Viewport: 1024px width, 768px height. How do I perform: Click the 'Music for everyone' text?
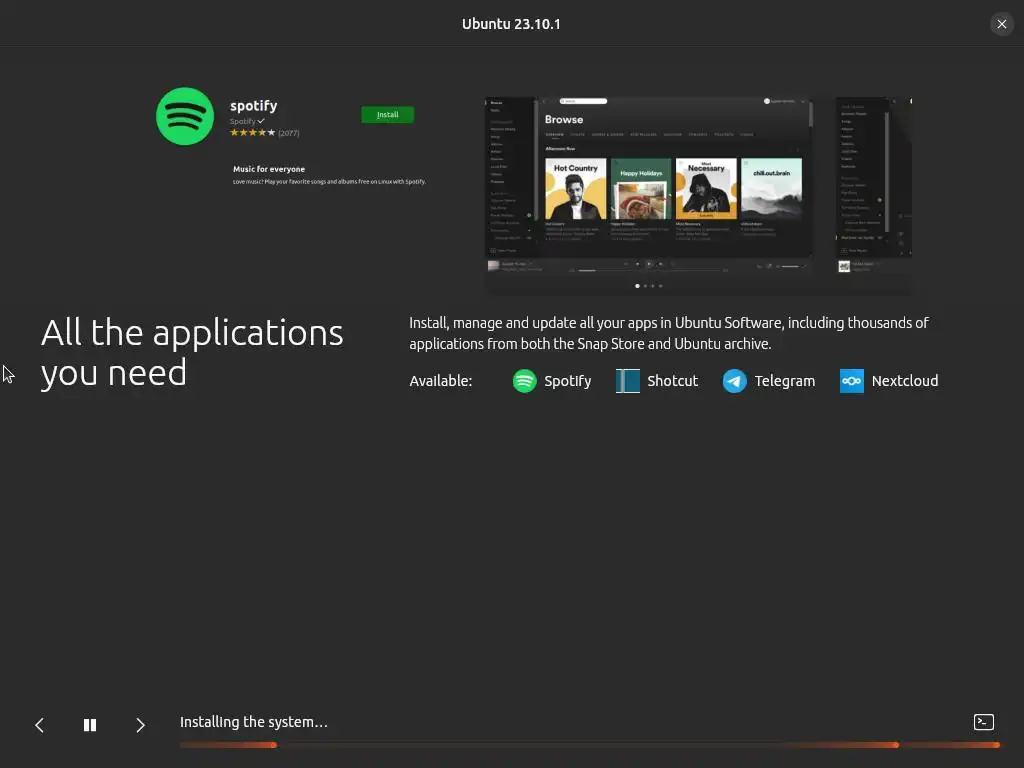269,169
